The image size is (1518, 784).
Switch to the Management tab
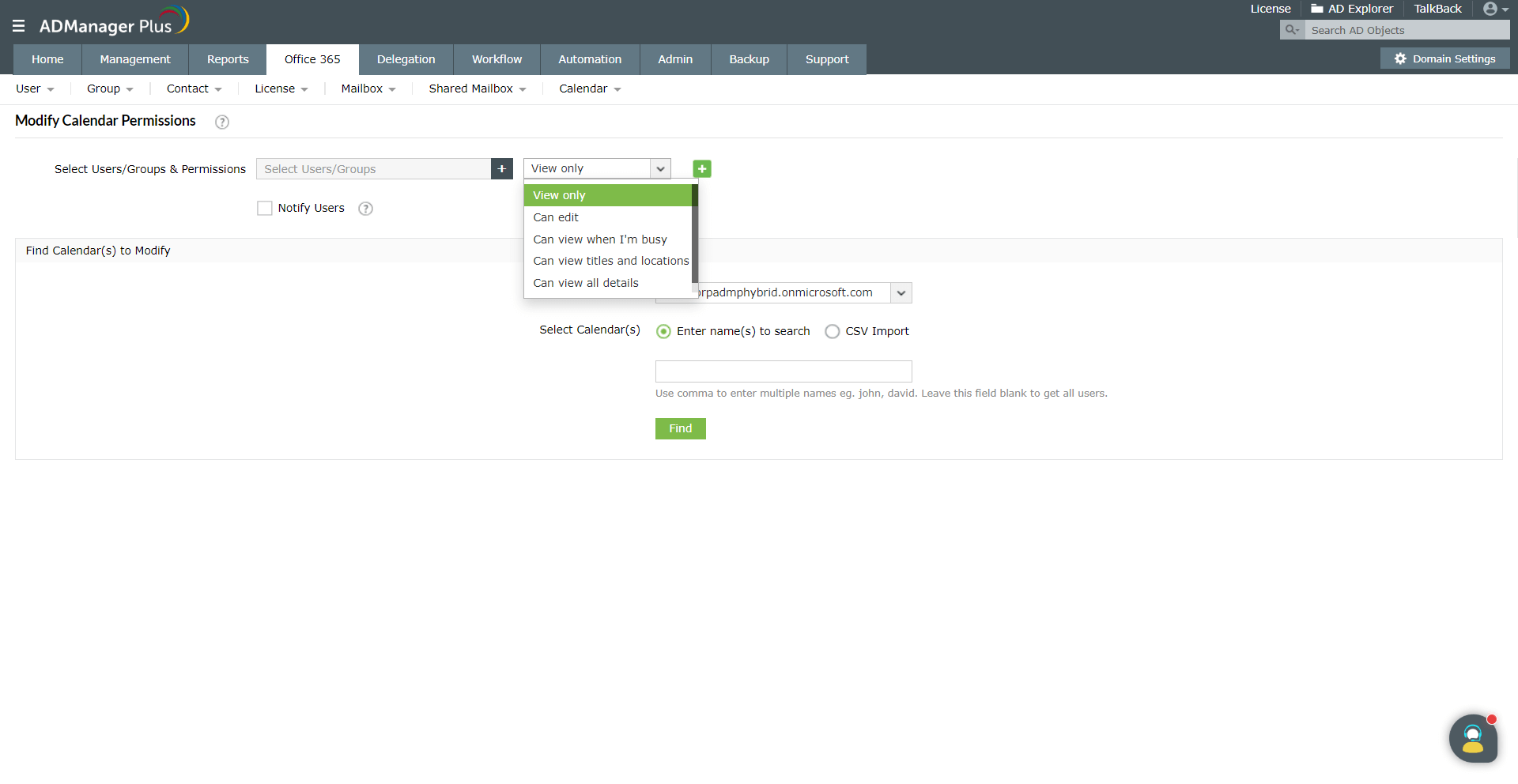click(135, 59)
